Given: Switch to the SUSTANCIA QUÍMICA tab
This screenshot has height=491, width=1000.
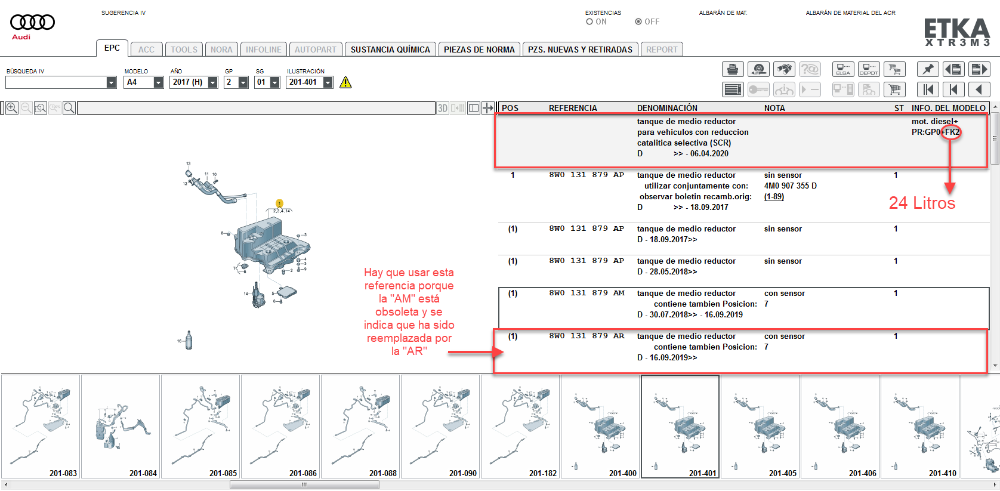Looking at the screenshot, I should [x=391, y=49].
